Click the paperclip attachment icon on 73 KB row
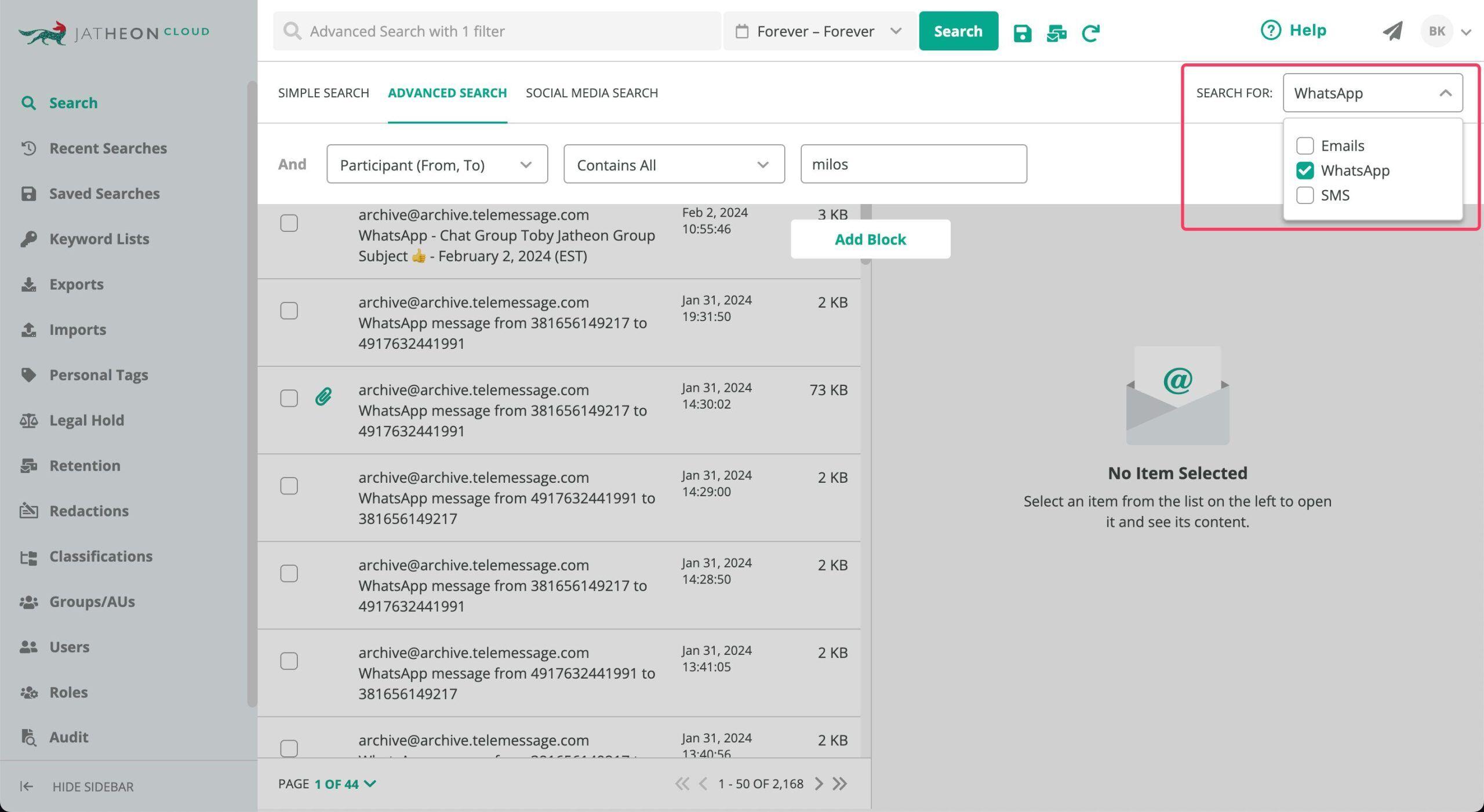Image resolution: width=1484 pixels, height=812 pixels. [323, 397]
